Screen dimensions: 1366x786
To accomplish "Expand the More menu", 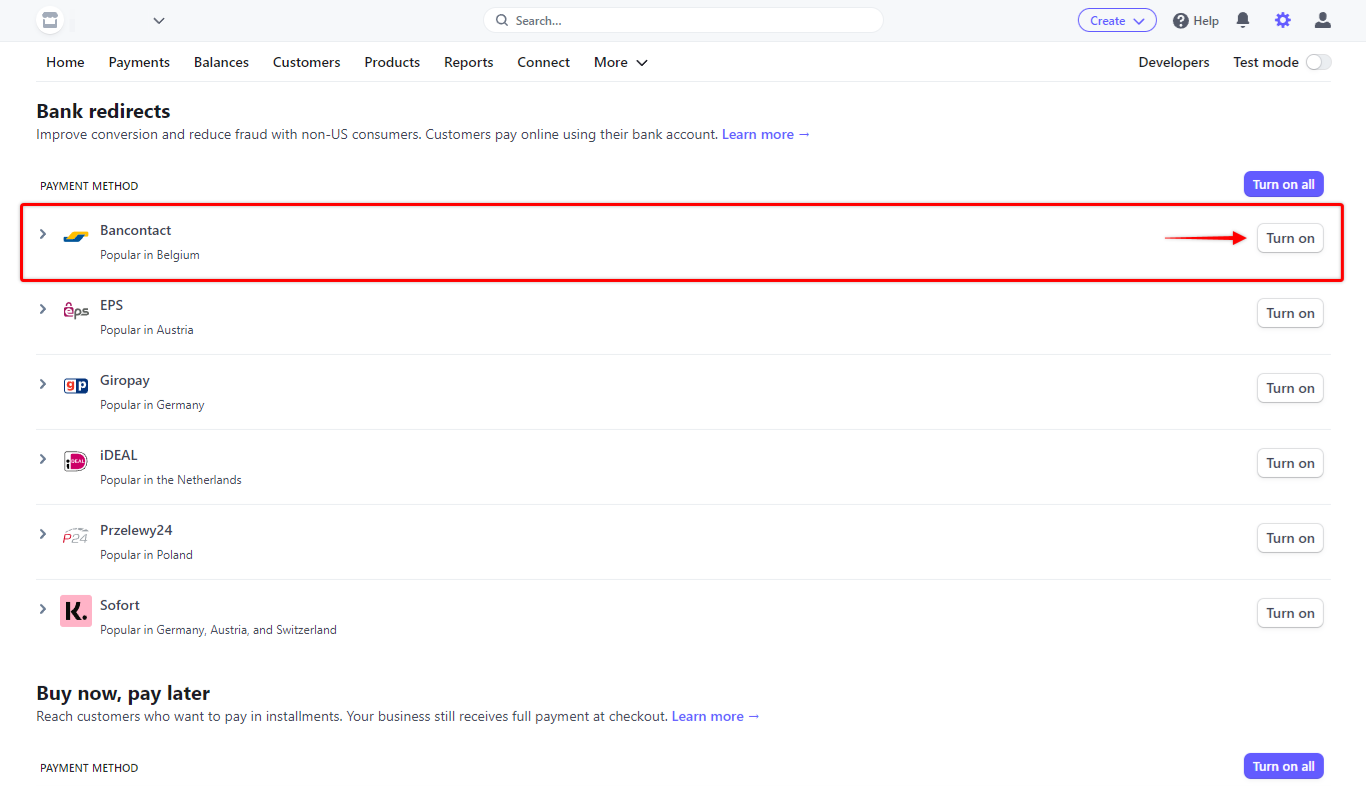I will pos(621,62).
